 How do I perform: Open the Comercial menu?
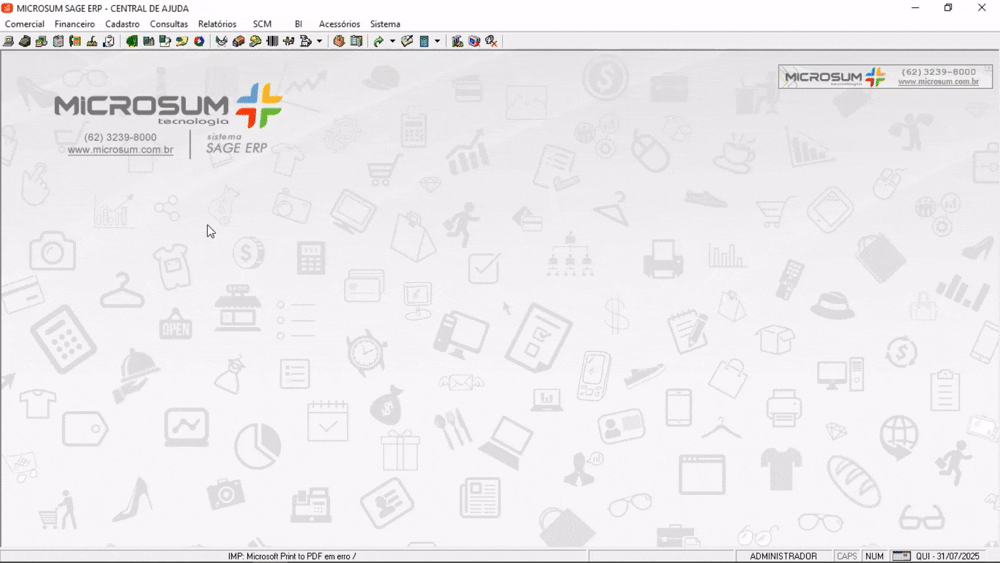(24, 24)
